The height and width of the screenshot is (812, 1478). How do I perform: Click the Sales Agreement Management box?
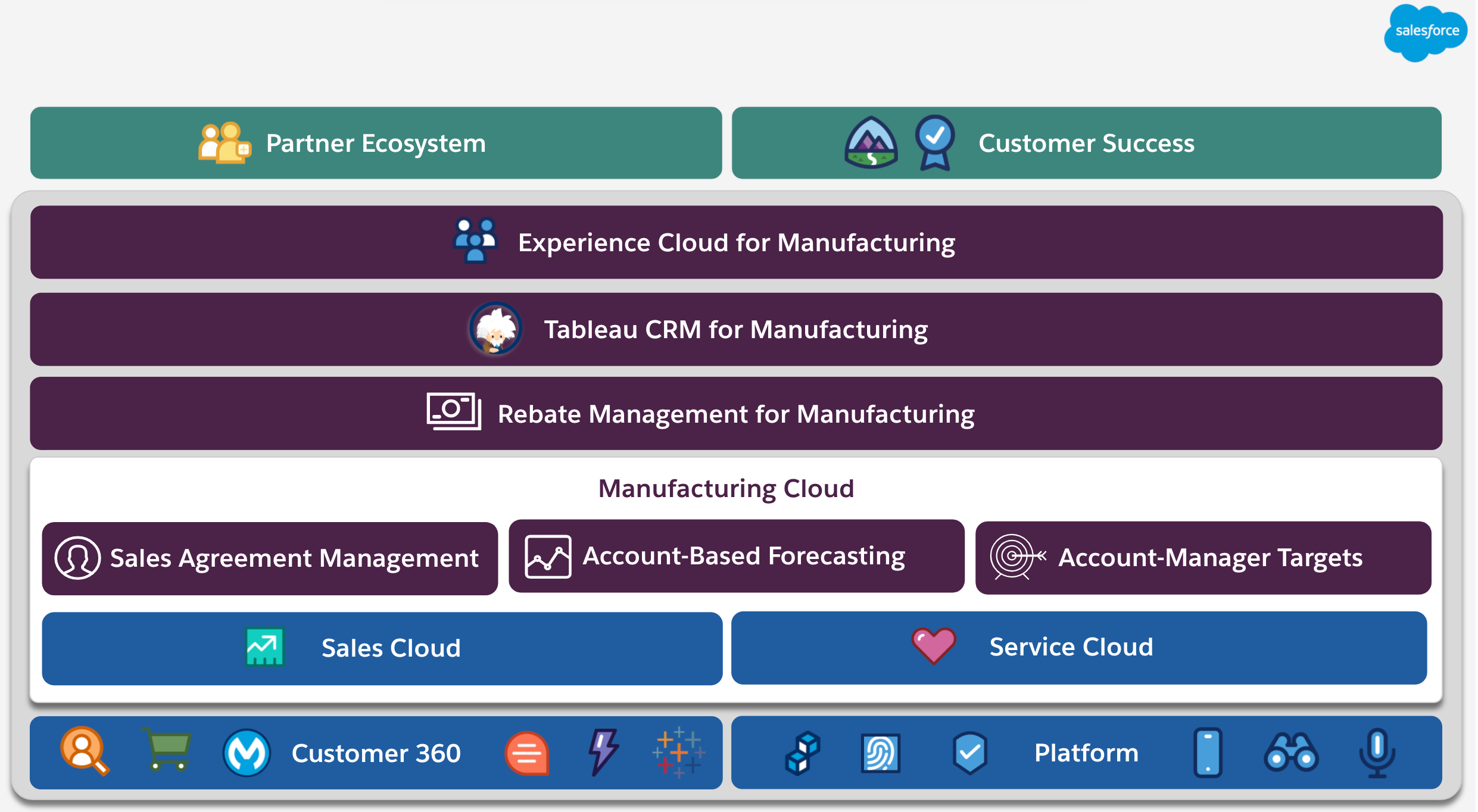tap(270, 558)
